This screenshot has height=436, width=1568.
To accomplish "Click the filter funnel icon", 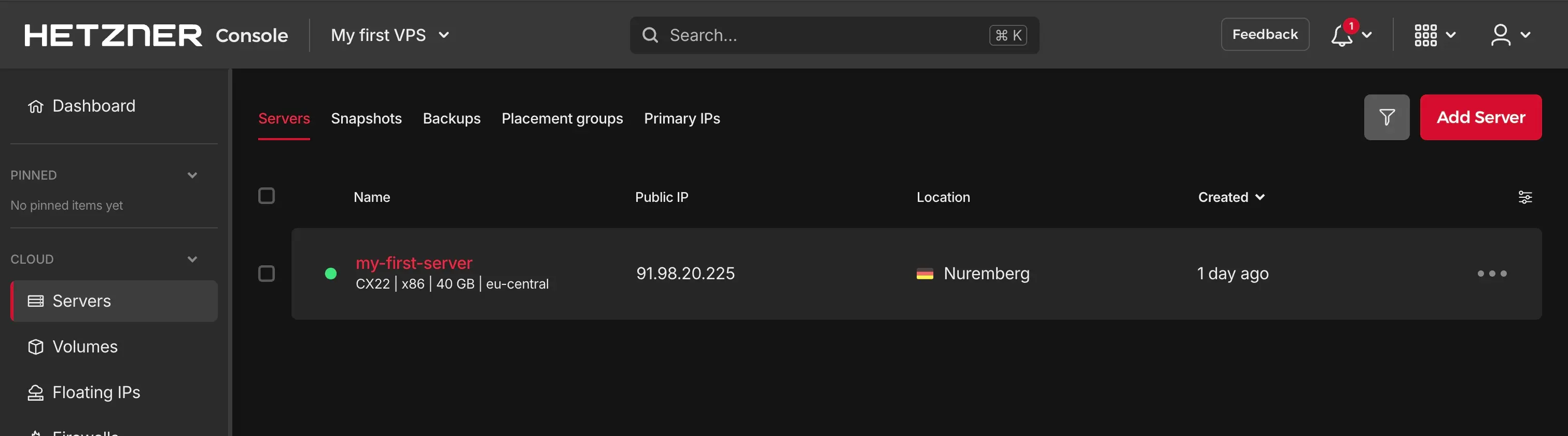I will tap(1387, 117).
